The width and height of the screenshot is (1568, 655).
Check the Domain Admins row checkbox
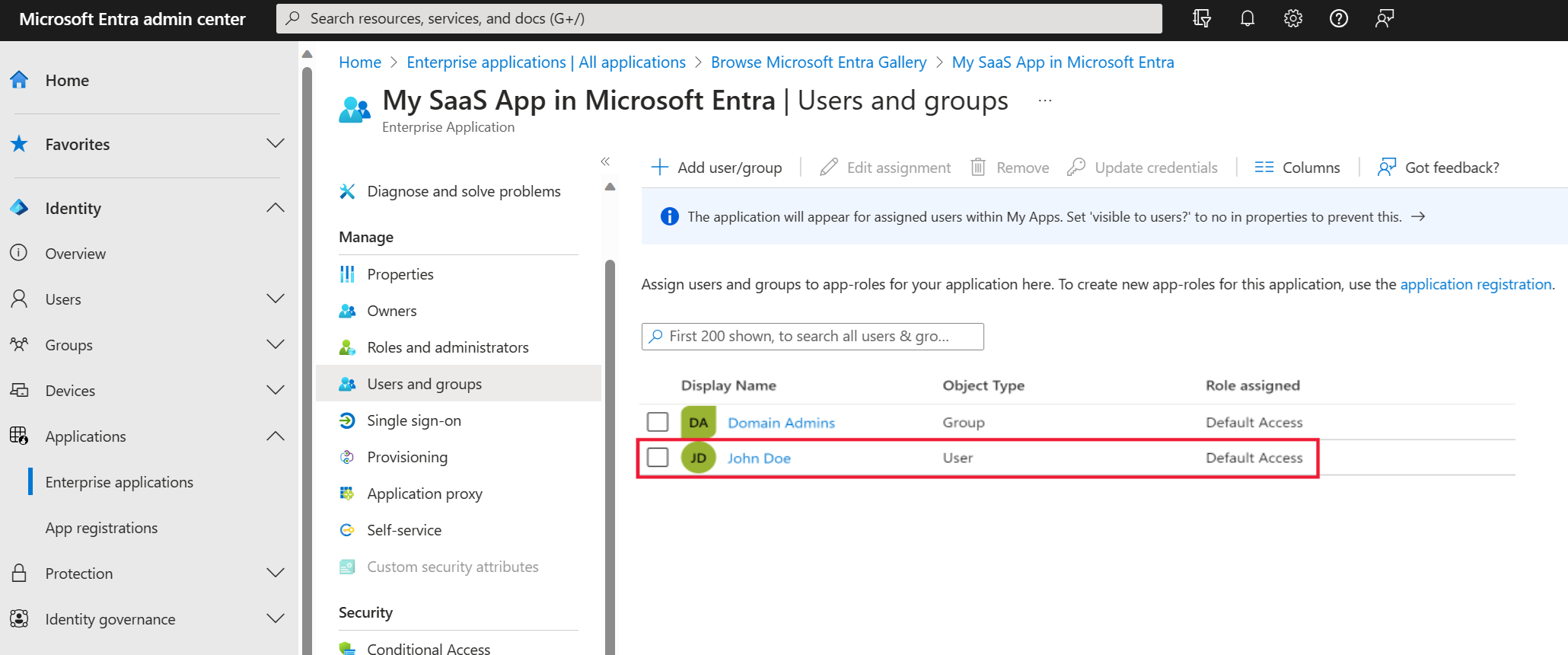[x=658, y=422]
